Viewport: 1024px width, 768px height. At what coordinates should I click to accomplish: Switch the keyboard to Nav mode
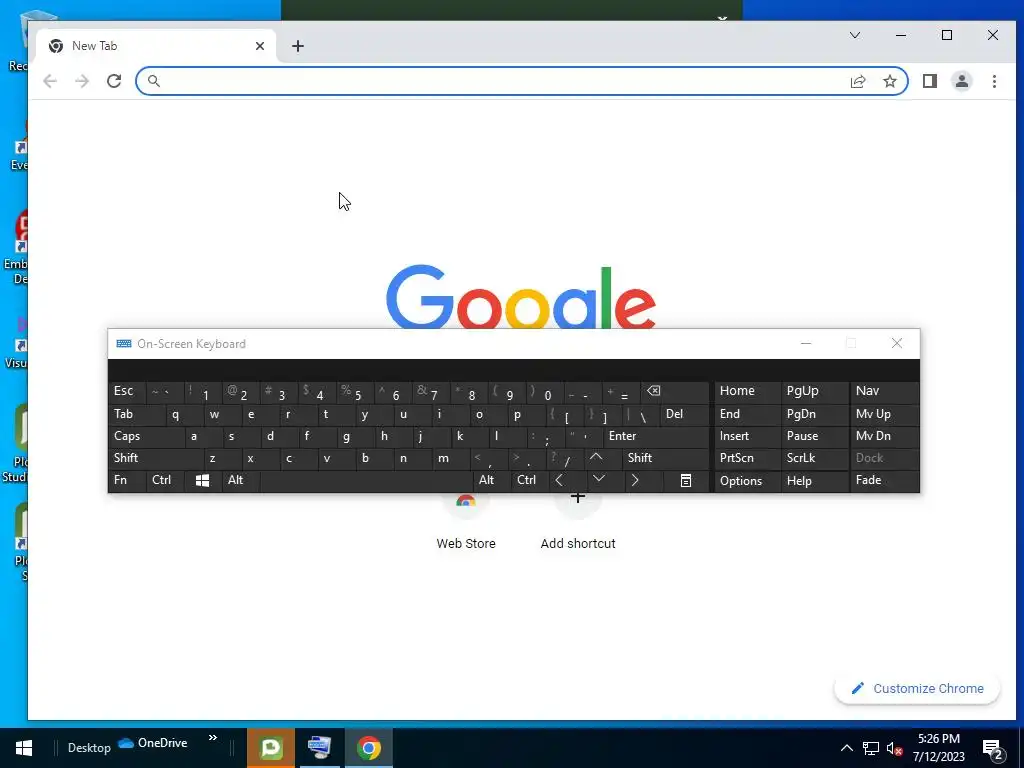tap(884, 392)
